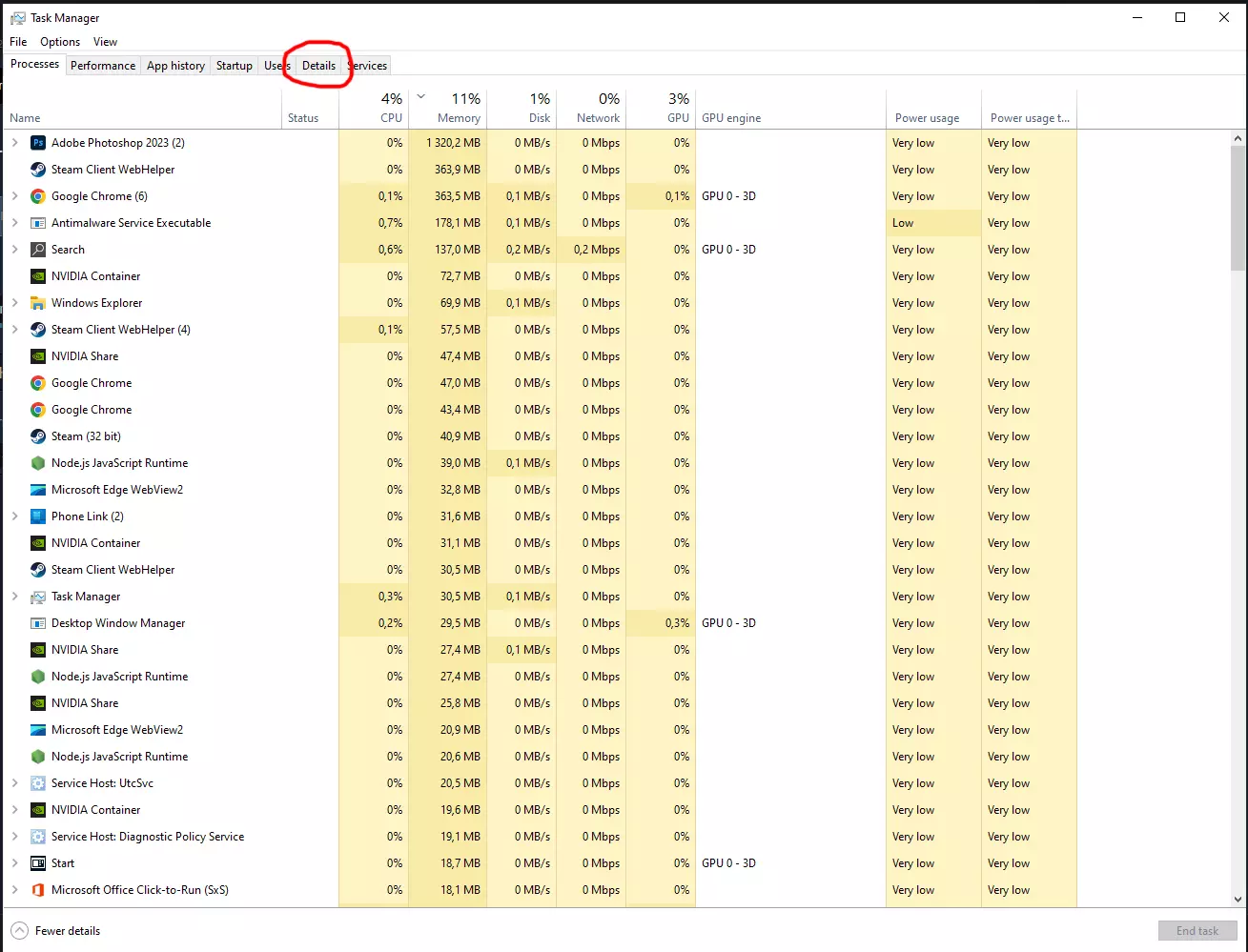Expand the Google Chrome (6) process group
Image resolution: width=1248 pixels, height=952 pixels.
(x=14, y=196)
